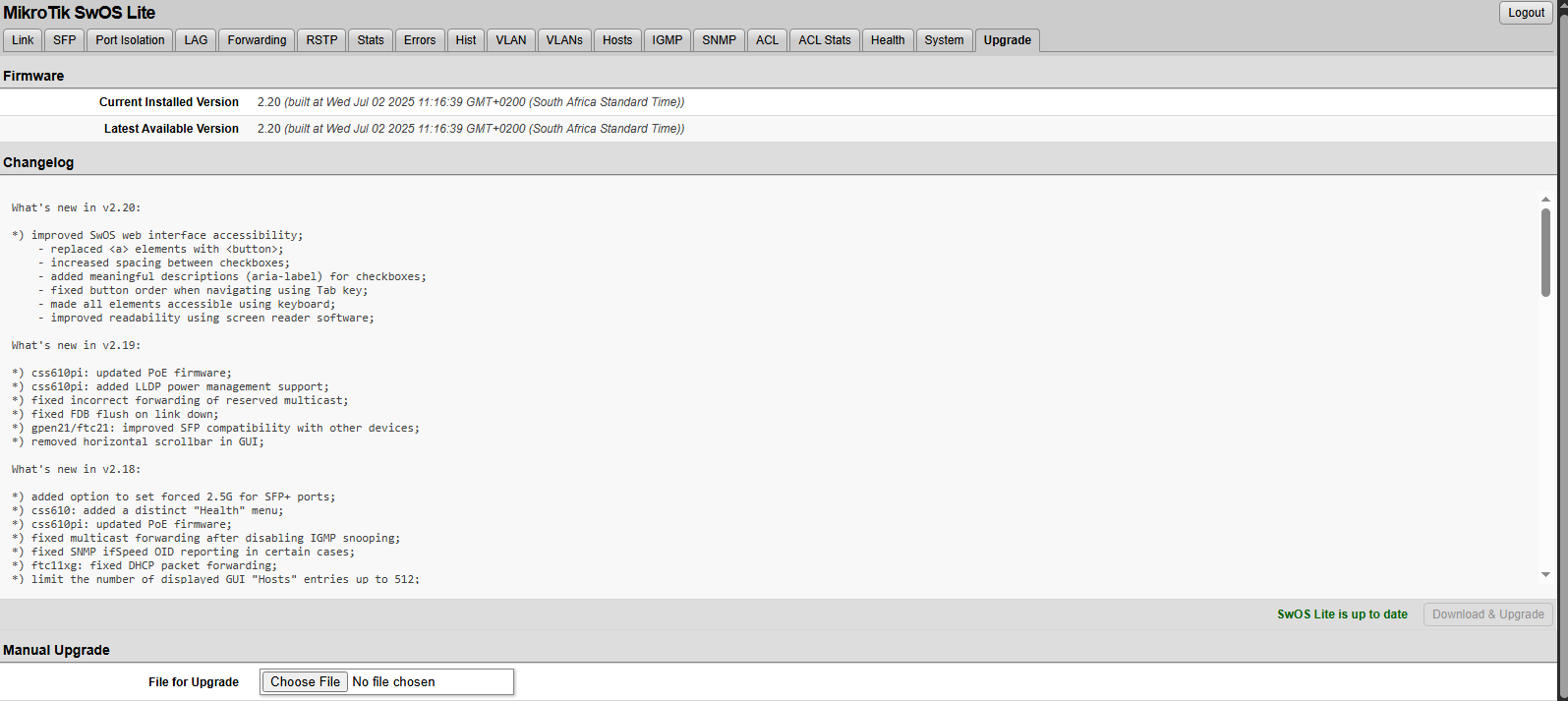
Task: Open the IGMP tab
Action: coord(668,40)
